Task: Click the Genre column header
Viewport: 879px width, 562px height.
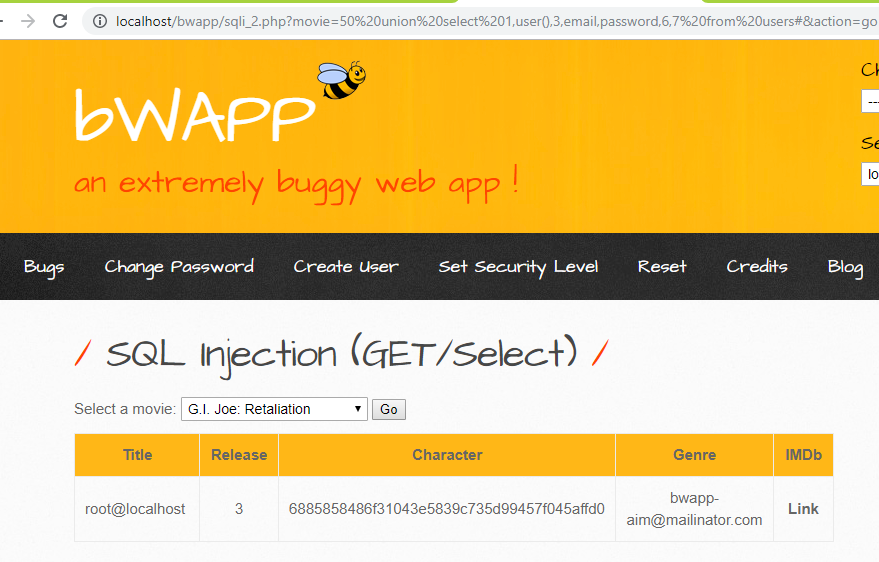Action: pos(694,455)
